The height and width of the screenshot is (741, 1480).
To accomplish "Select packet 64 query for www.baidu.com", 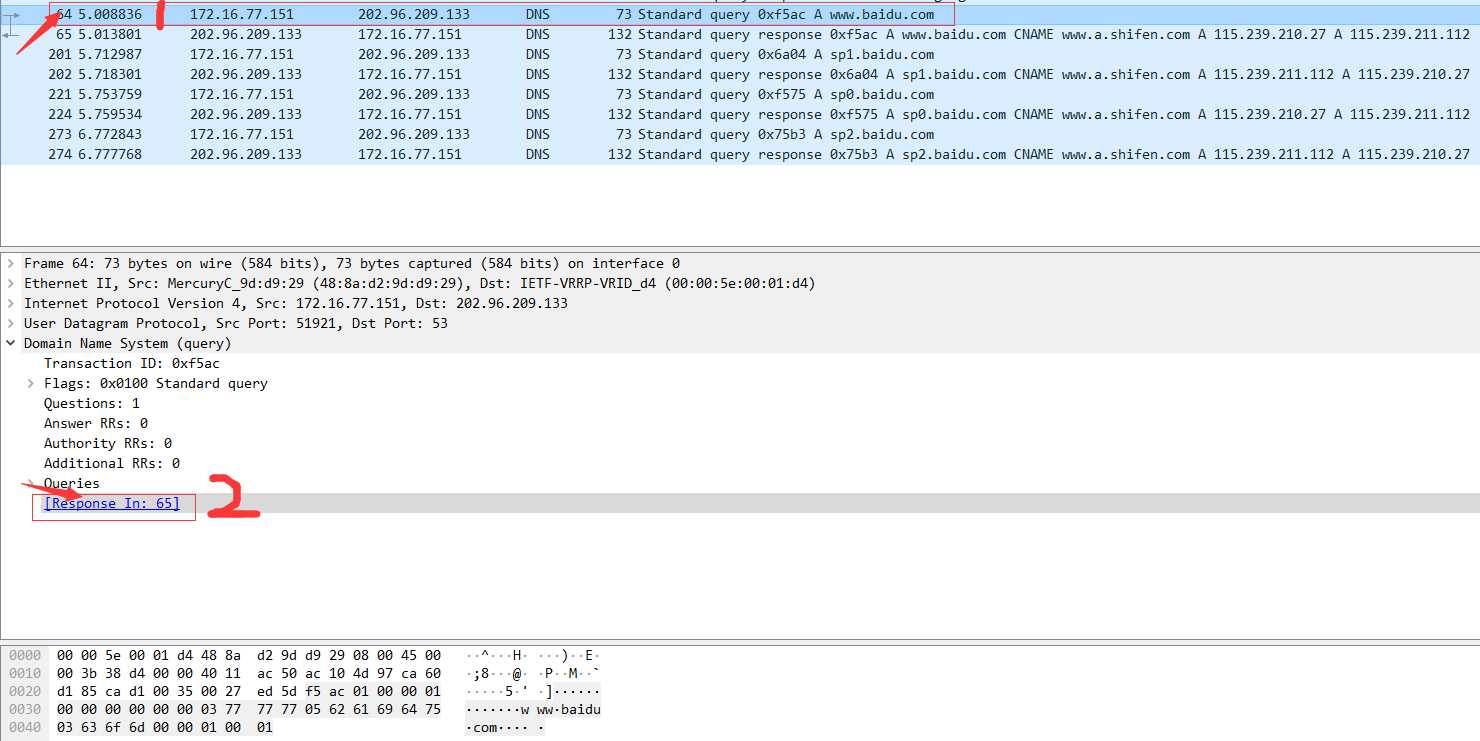I will tap(740, 15).
